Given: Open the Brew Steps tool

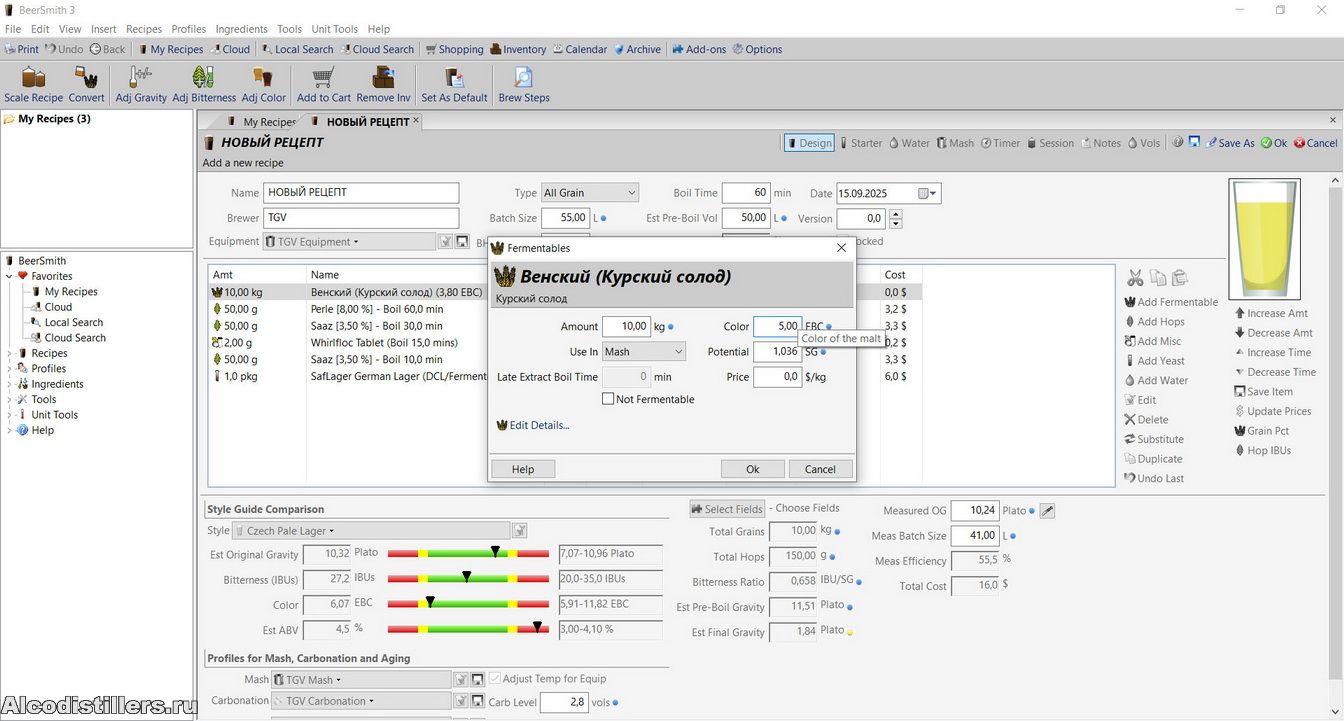Looking at the screenshot, I should point(523,79).
